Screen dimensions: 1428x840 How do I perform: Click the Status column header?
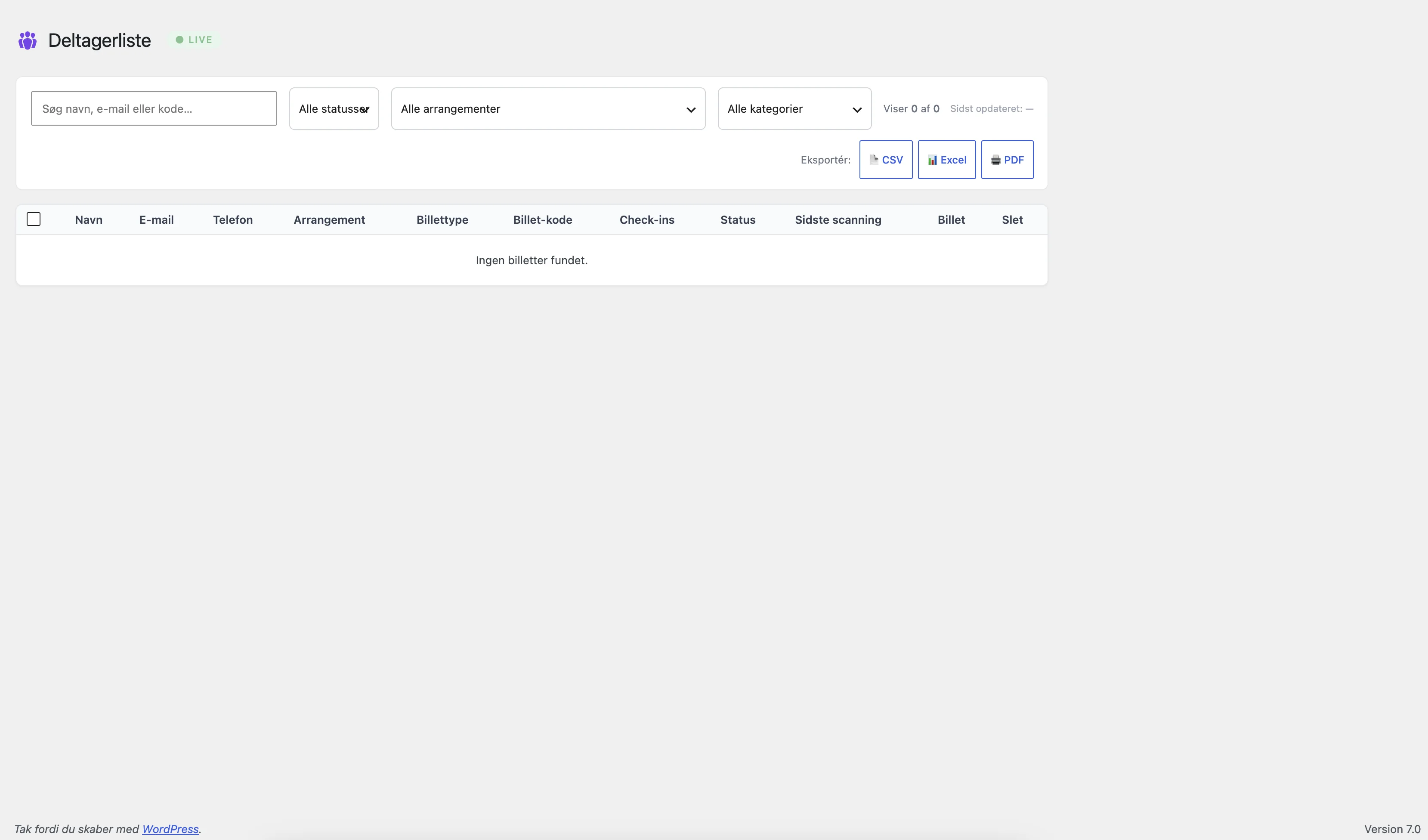point(738,220)
